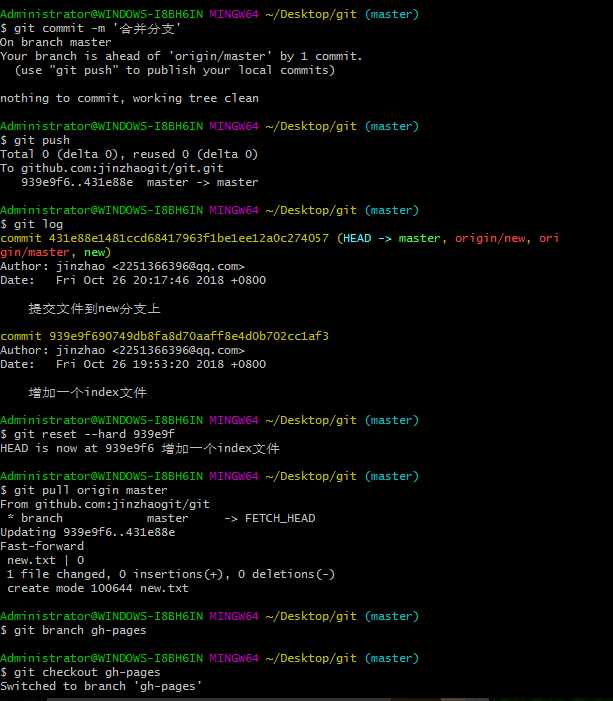The image size is (613, 701).
Task: Select "nothing to commit, working tree clean" line
Action: pyautogui.click(x=129, y=98)
